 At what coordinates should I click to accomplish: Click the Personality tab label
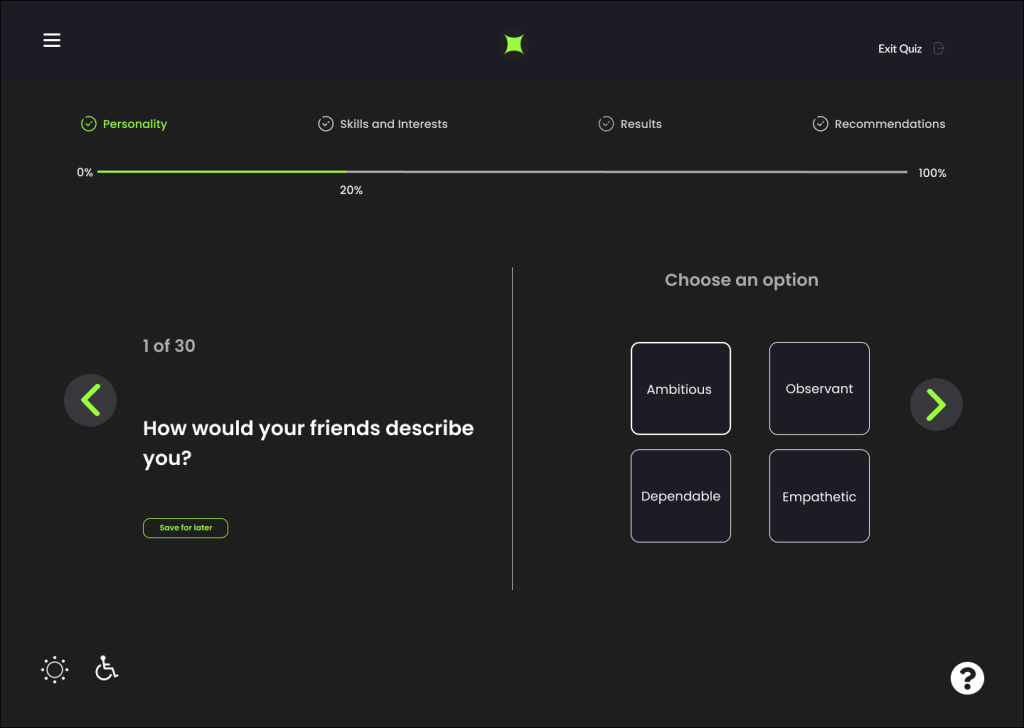pyautogui.click(x=135, y=124)
